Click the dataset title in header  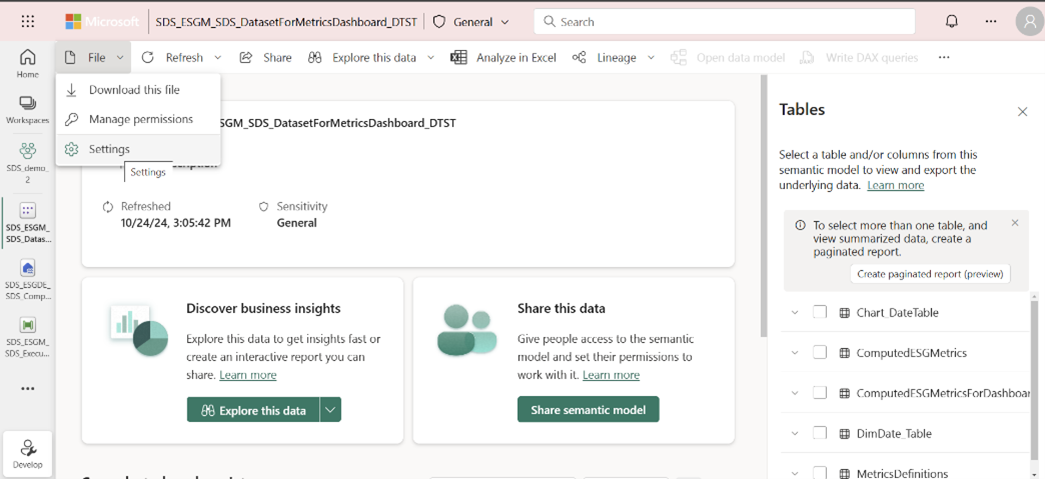[x=286, y=22]
